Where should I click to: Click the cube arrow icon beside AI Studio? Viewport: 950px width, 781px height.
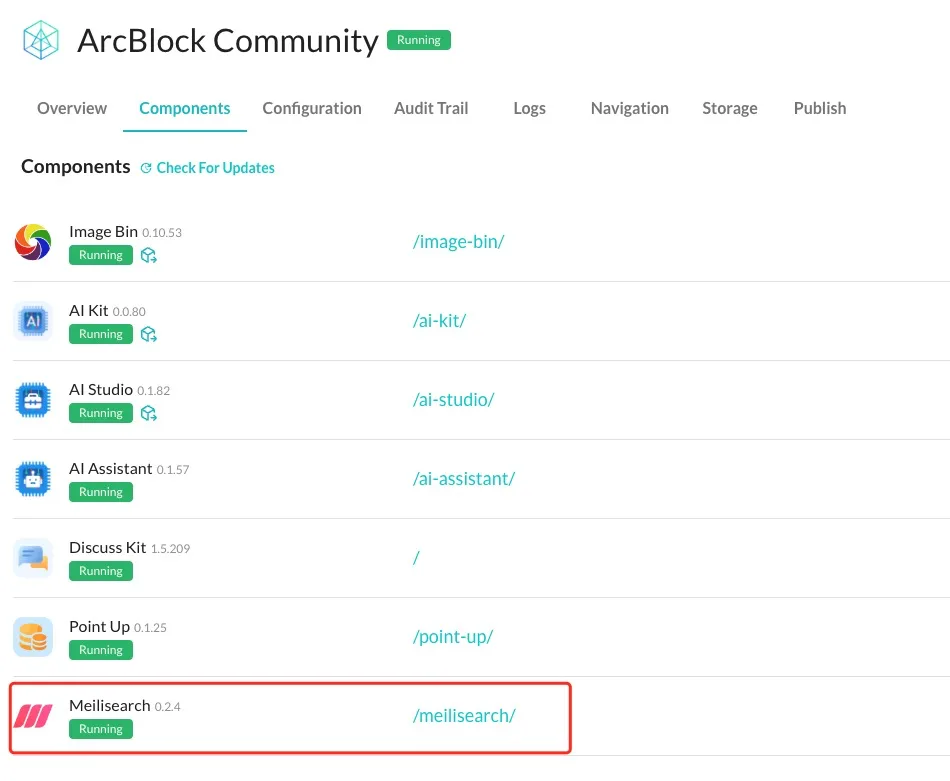(148, 413)
